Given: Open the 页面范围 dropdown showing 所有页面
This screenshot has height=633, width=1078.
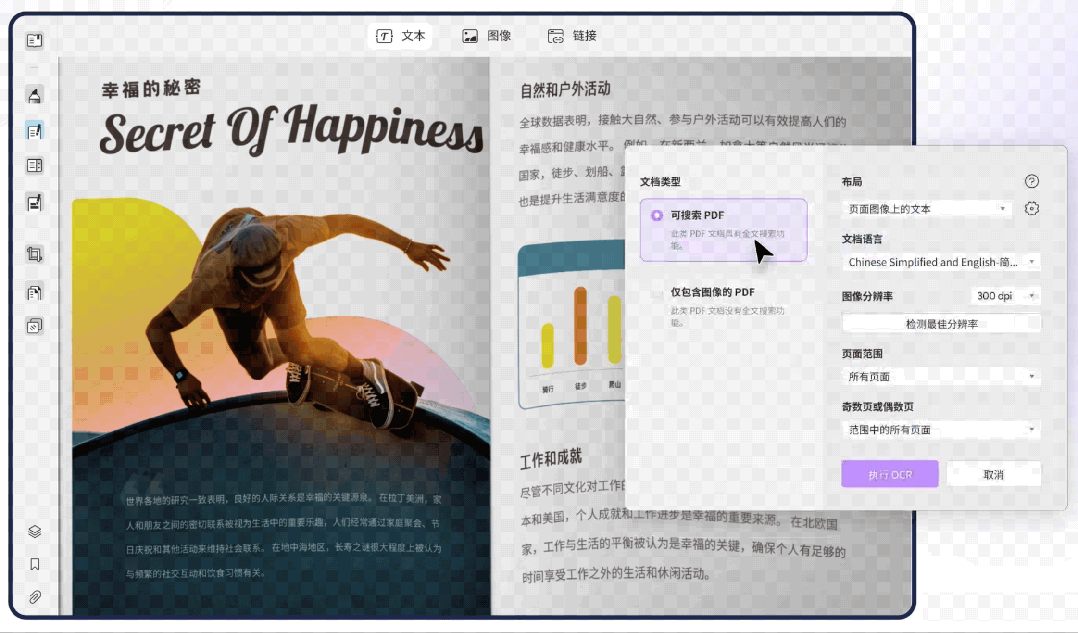Looking at the screenshot, I should (x=940, y=377).
